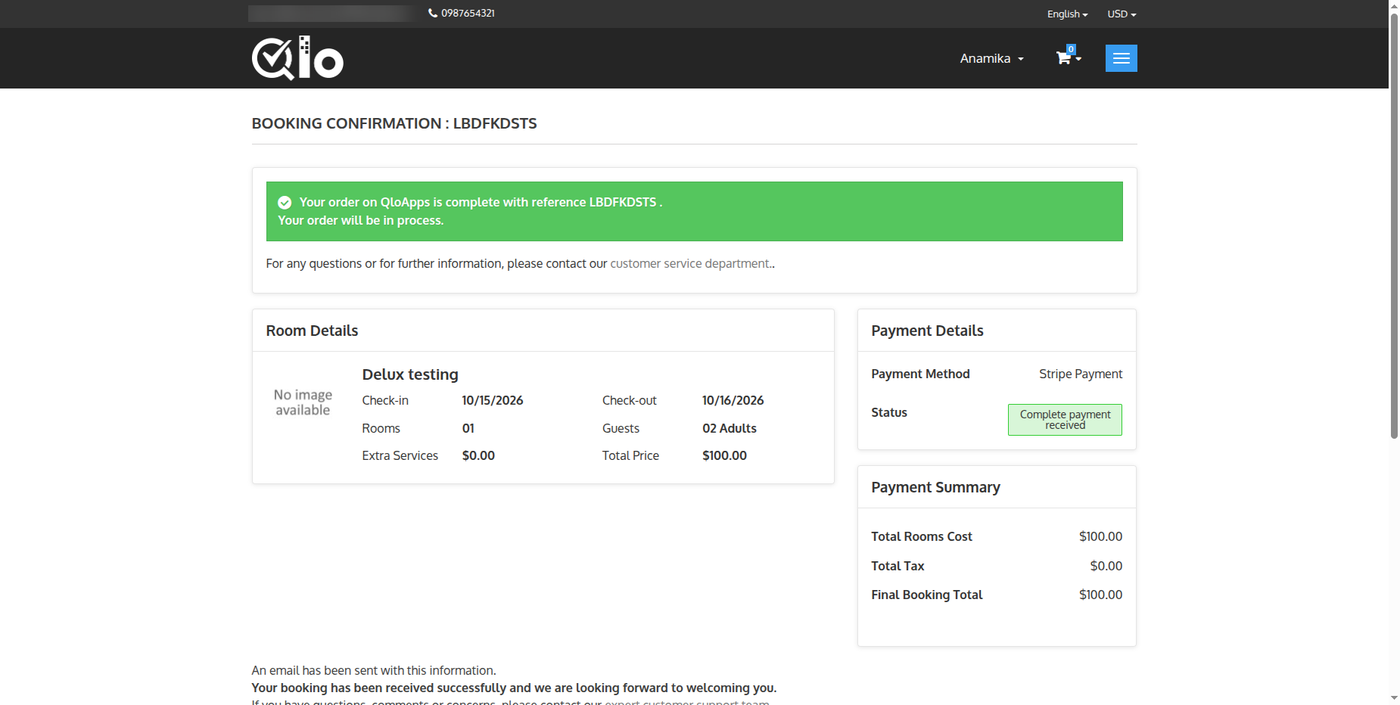Click Total Rooms Cost amount $100.00
This screenshot has width=1400, height=705.
click(1101, 536)
